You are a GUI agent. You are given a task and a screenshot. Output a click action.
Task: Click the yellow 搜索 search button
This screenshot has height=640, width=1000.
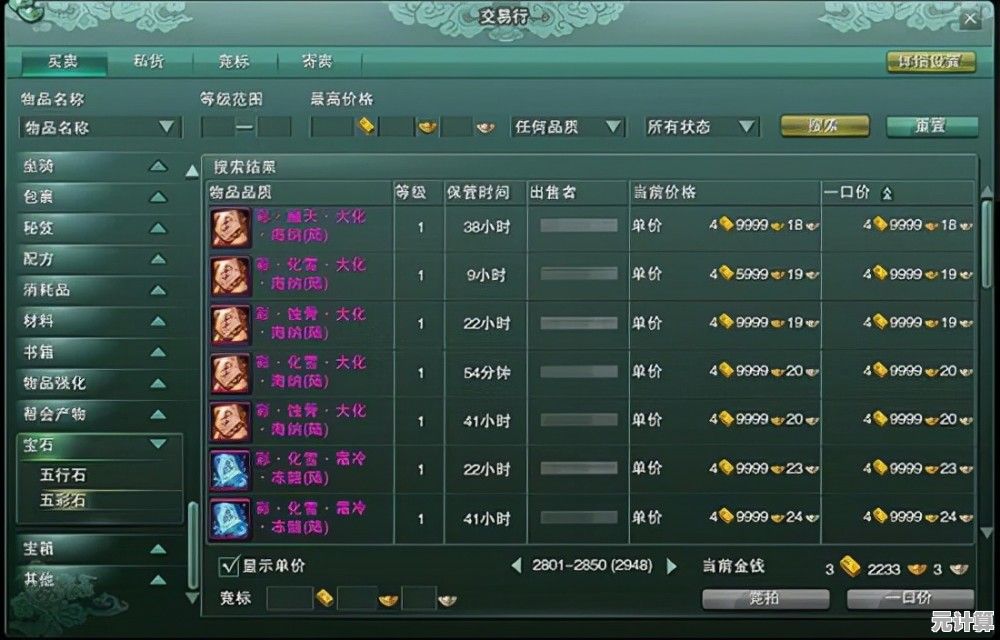point(825,126)
